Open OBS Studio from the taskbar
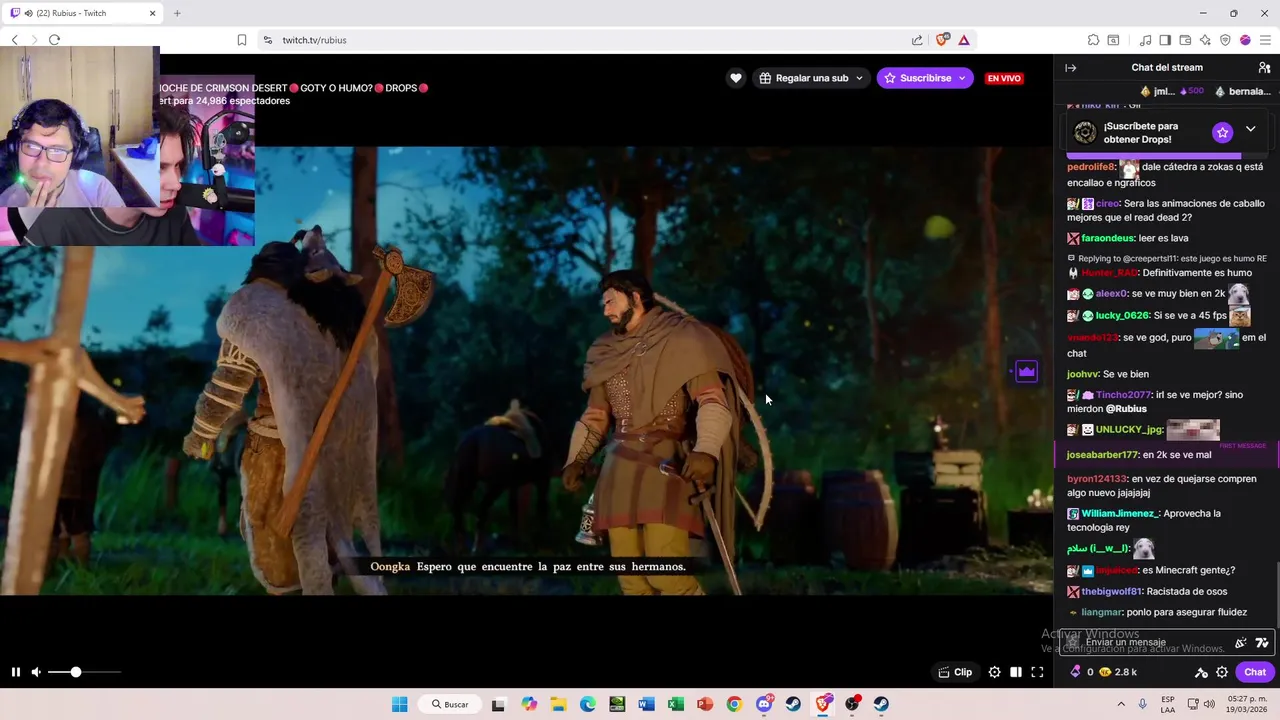The image size is (1280, 720). click(852, 704)
